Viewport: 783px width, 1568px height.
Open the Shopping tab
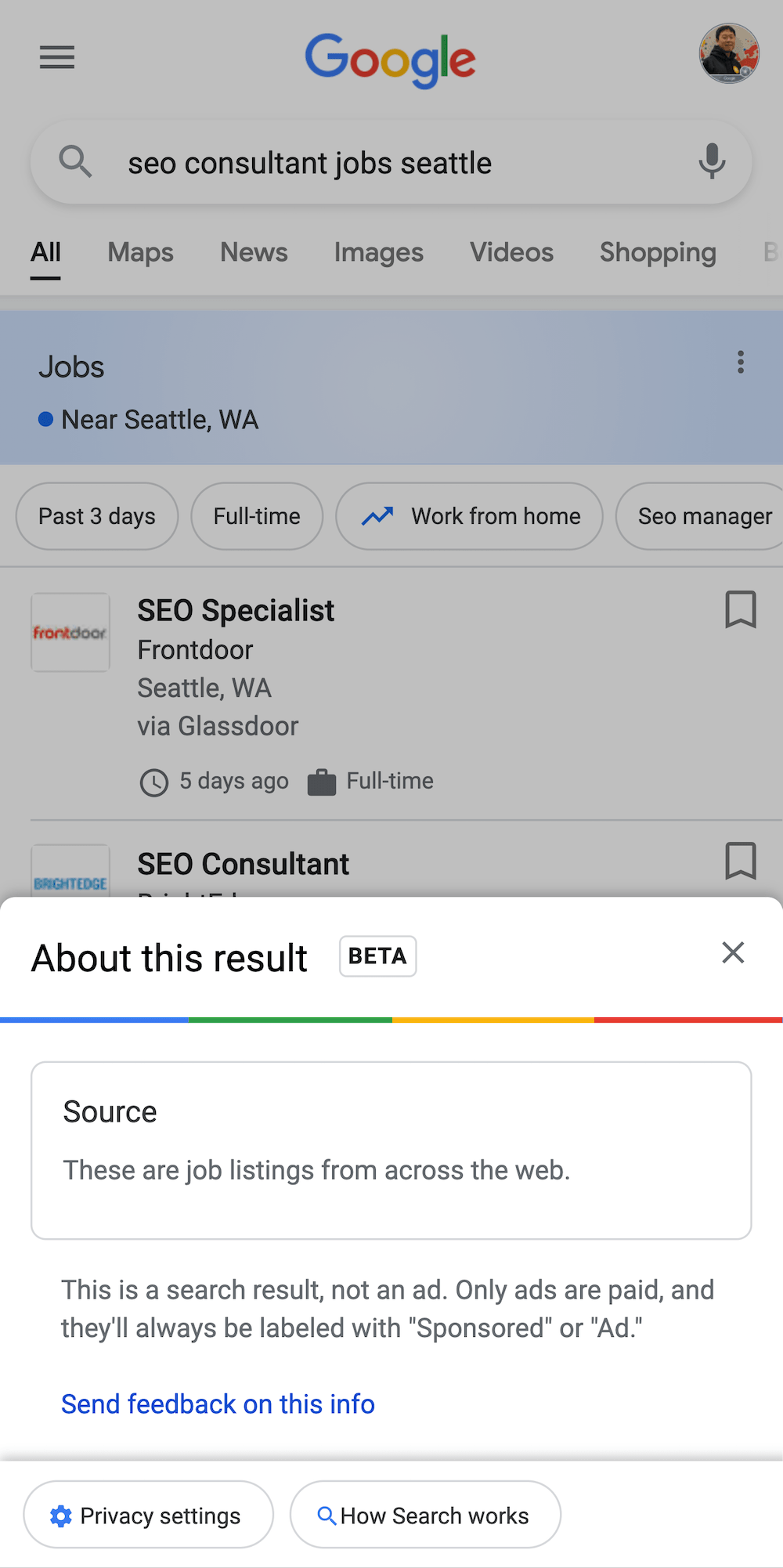[x=658, y=252]
